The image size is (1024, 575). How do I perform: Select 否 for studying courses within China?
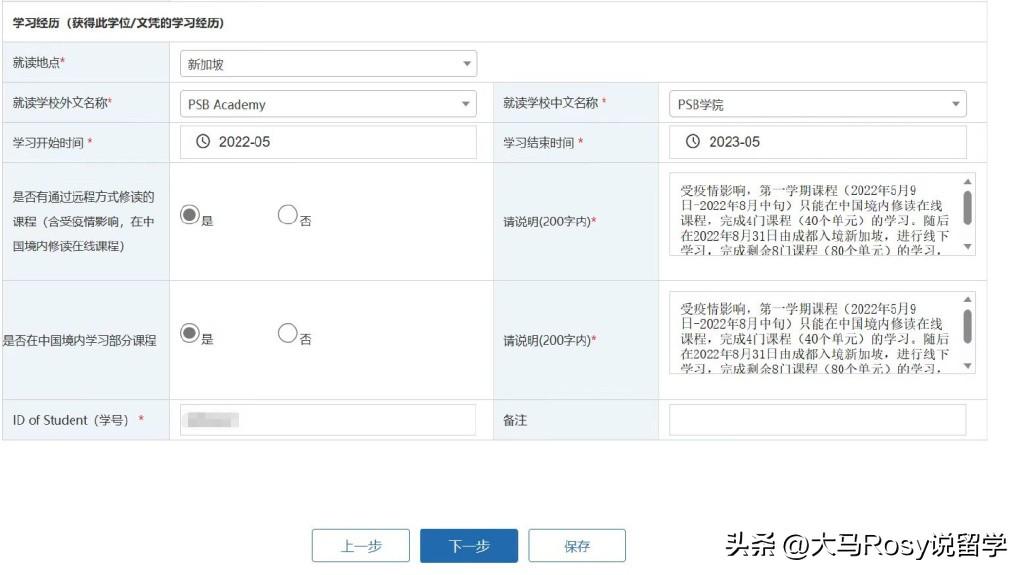point(287,334)
